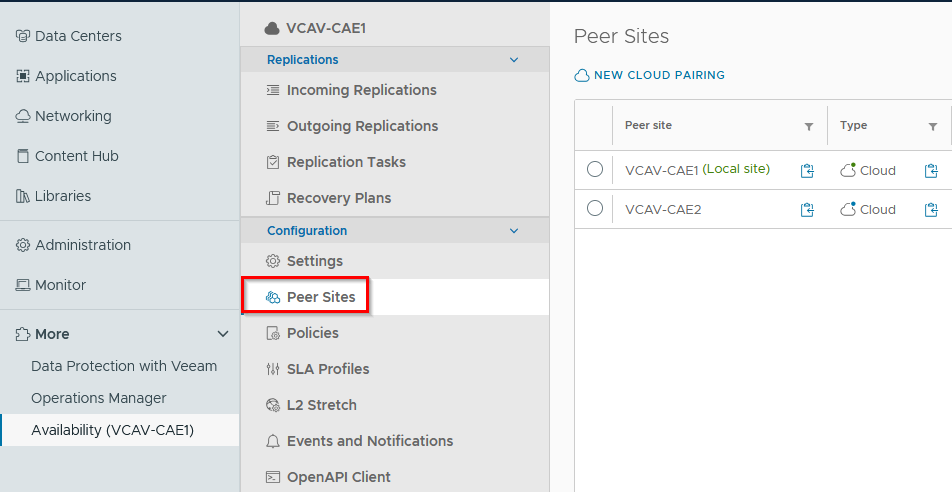952x492 pixels.
Task: Open Events and Notifications bell item
Action: click(369, 441)
